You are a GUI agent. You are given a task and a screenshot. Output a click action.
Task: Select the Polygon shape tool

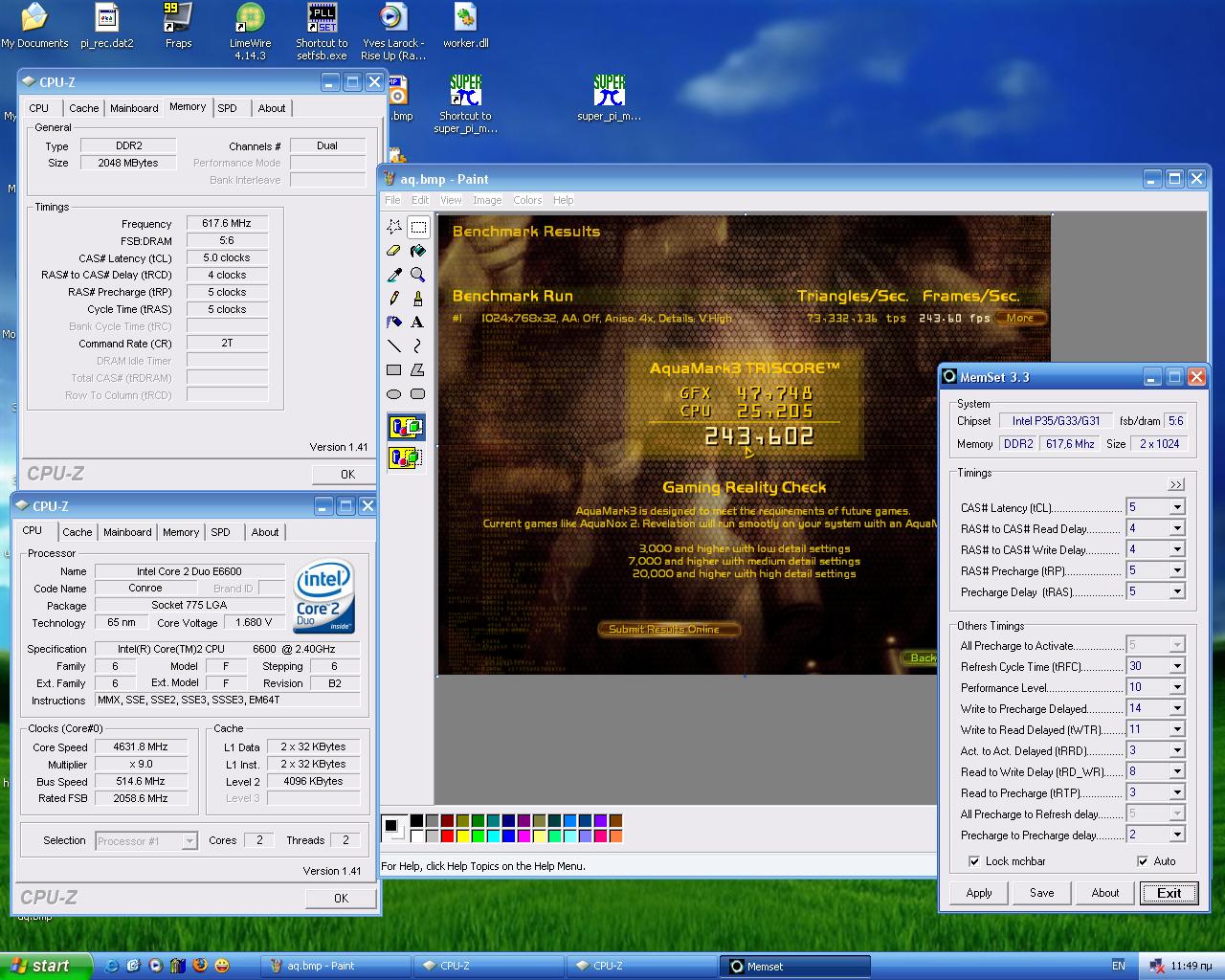418,370
